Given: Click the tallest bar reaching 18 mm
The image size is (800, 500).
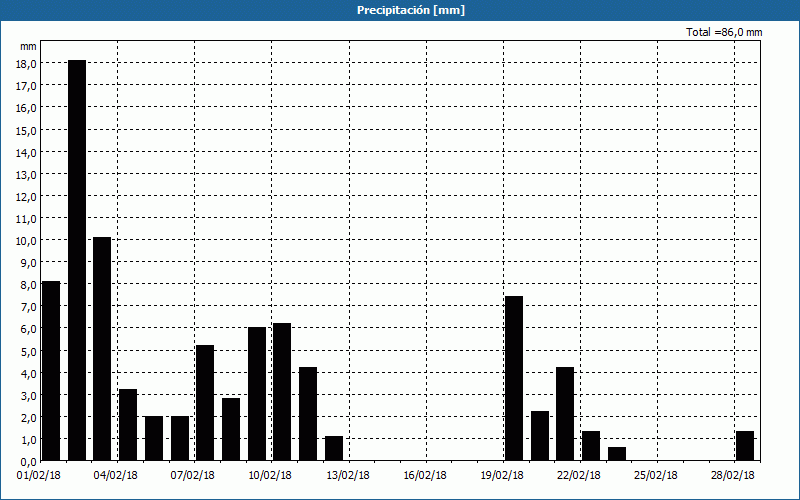Looking at the screenshot, I should 77,260.
